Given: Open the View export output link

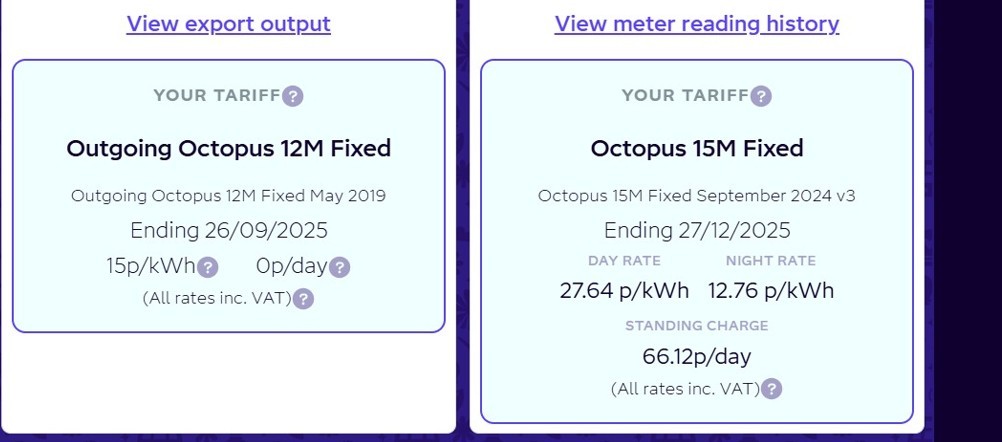Looking at the screenshot, I should pos(229,24).
